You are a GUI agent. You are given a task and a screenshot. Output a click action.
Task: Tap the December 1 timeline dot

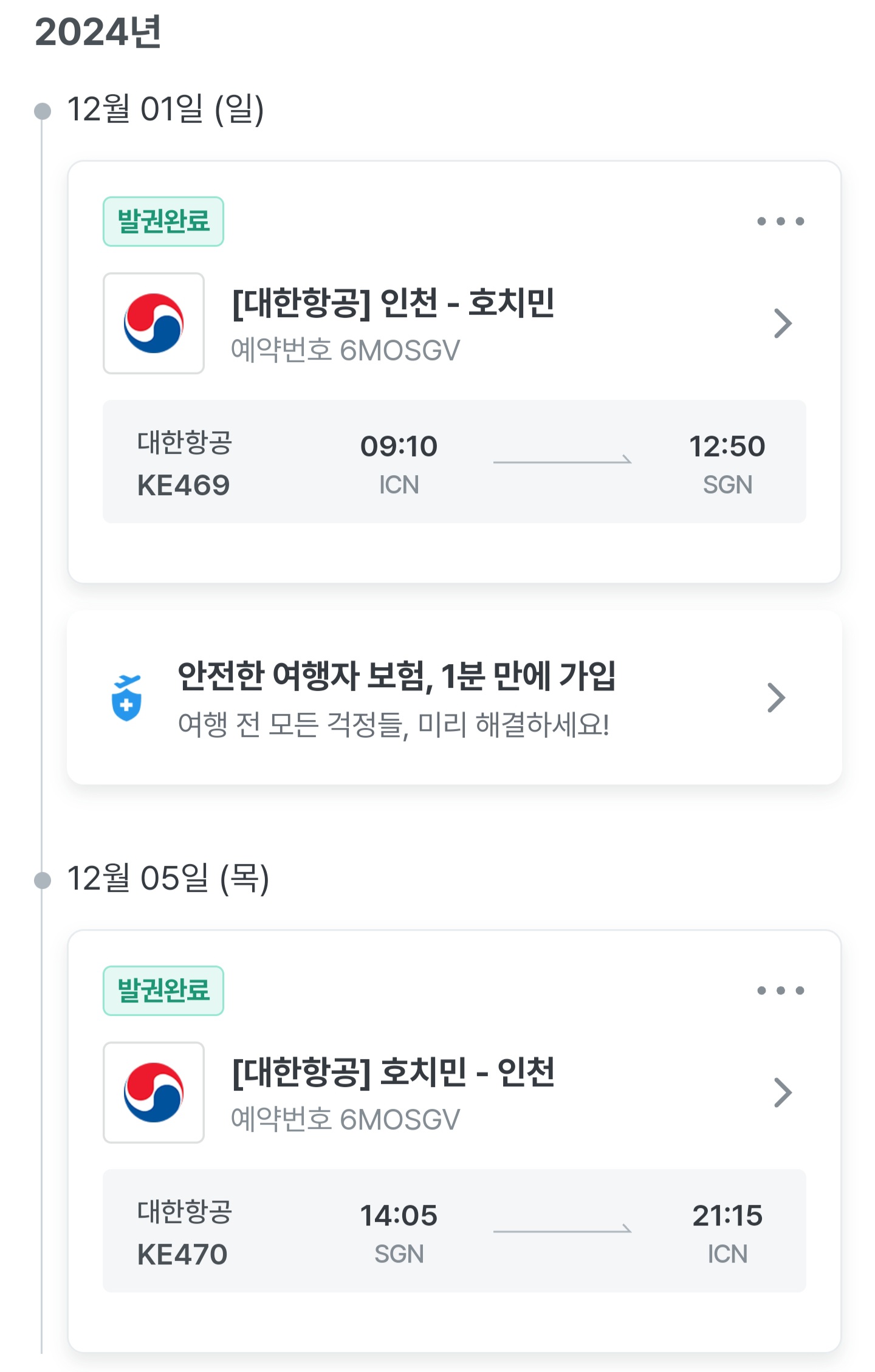[x=43, y=111]
